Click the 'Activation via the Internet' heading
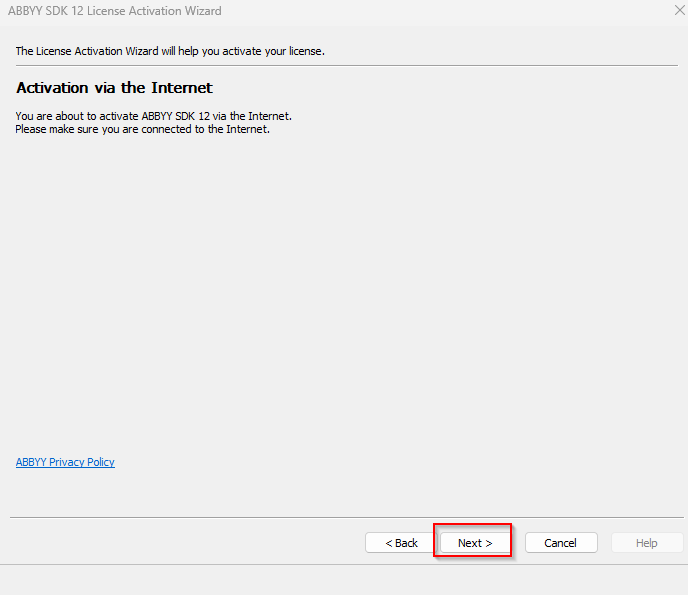The width and height of the screenshot is (688, 595). pyautogui.click(x=114, y=88)
